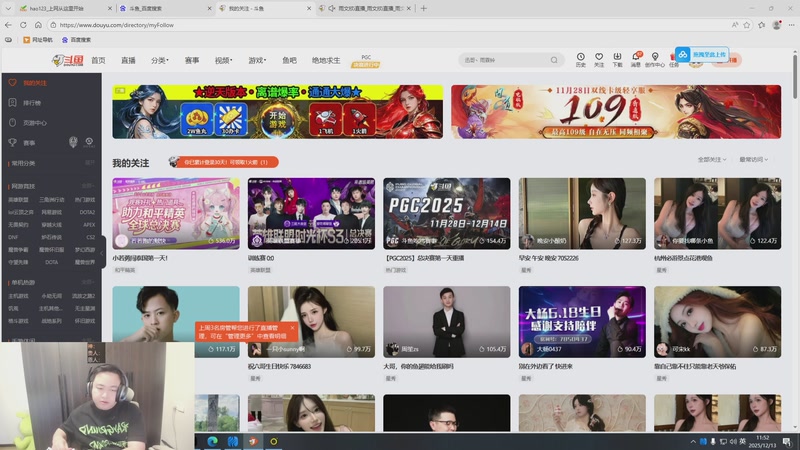This screenshot has height=450, width=800.
Task: Open 助力和平精英全球总决赛 stream thumbnail
Action: (176, 213)
